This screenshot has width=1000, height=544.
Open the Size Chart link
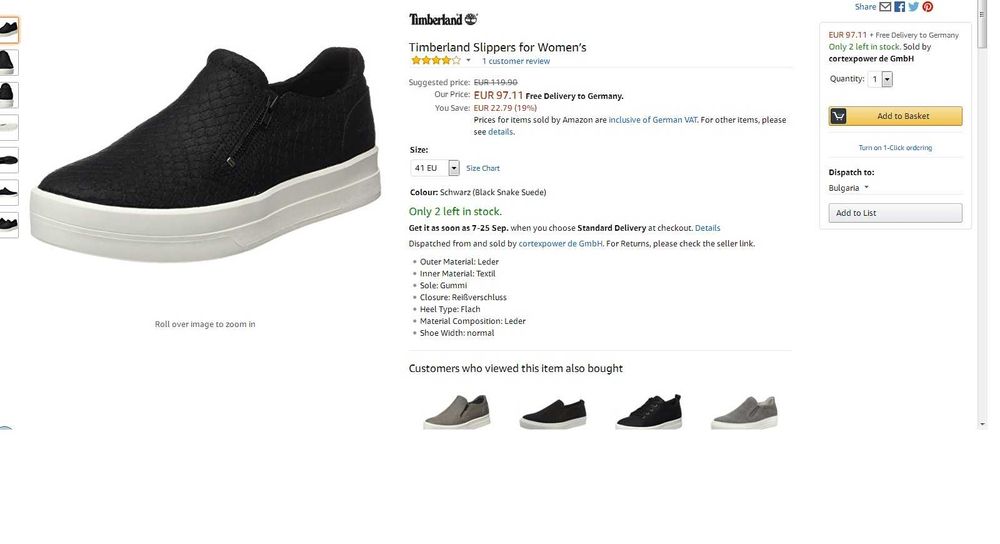pyautogui.click(x=483, y=168)
